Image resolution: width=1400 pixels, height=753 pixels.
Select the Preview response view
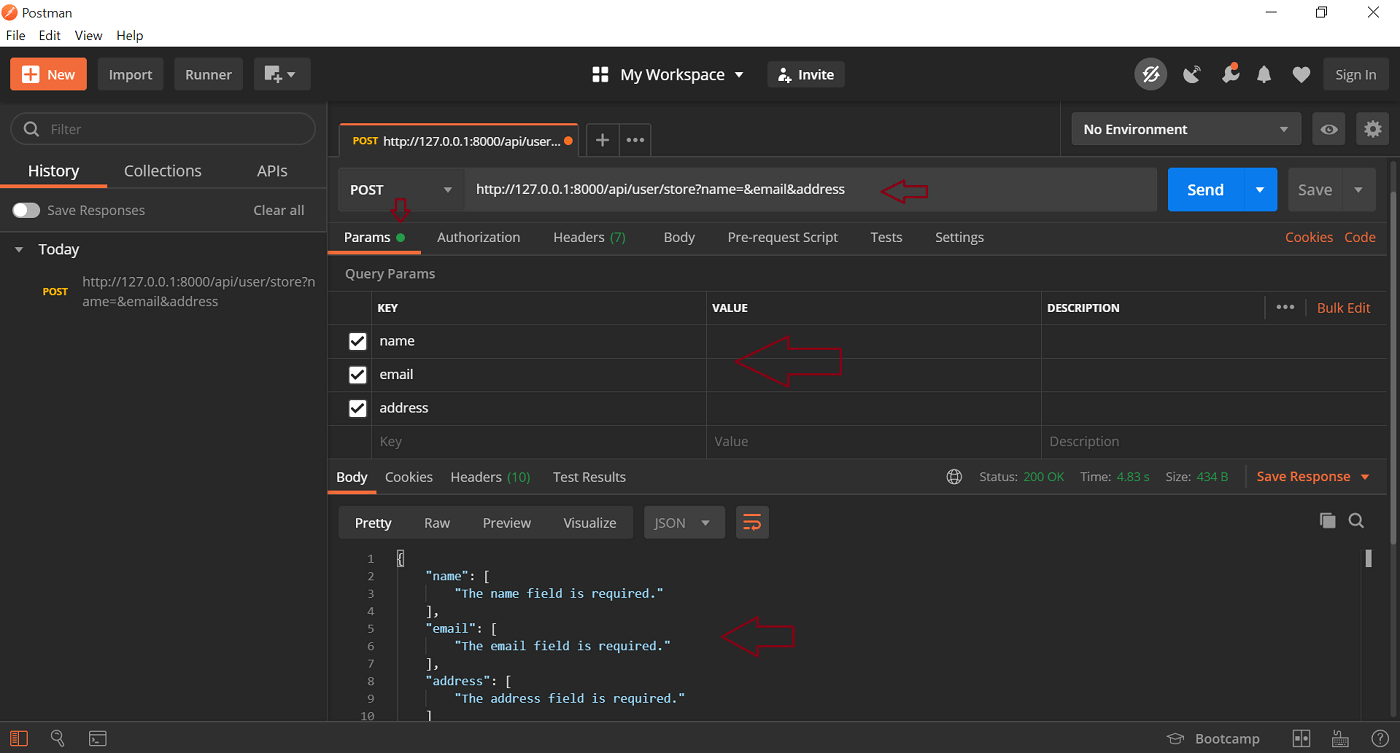tap(507, 523)
